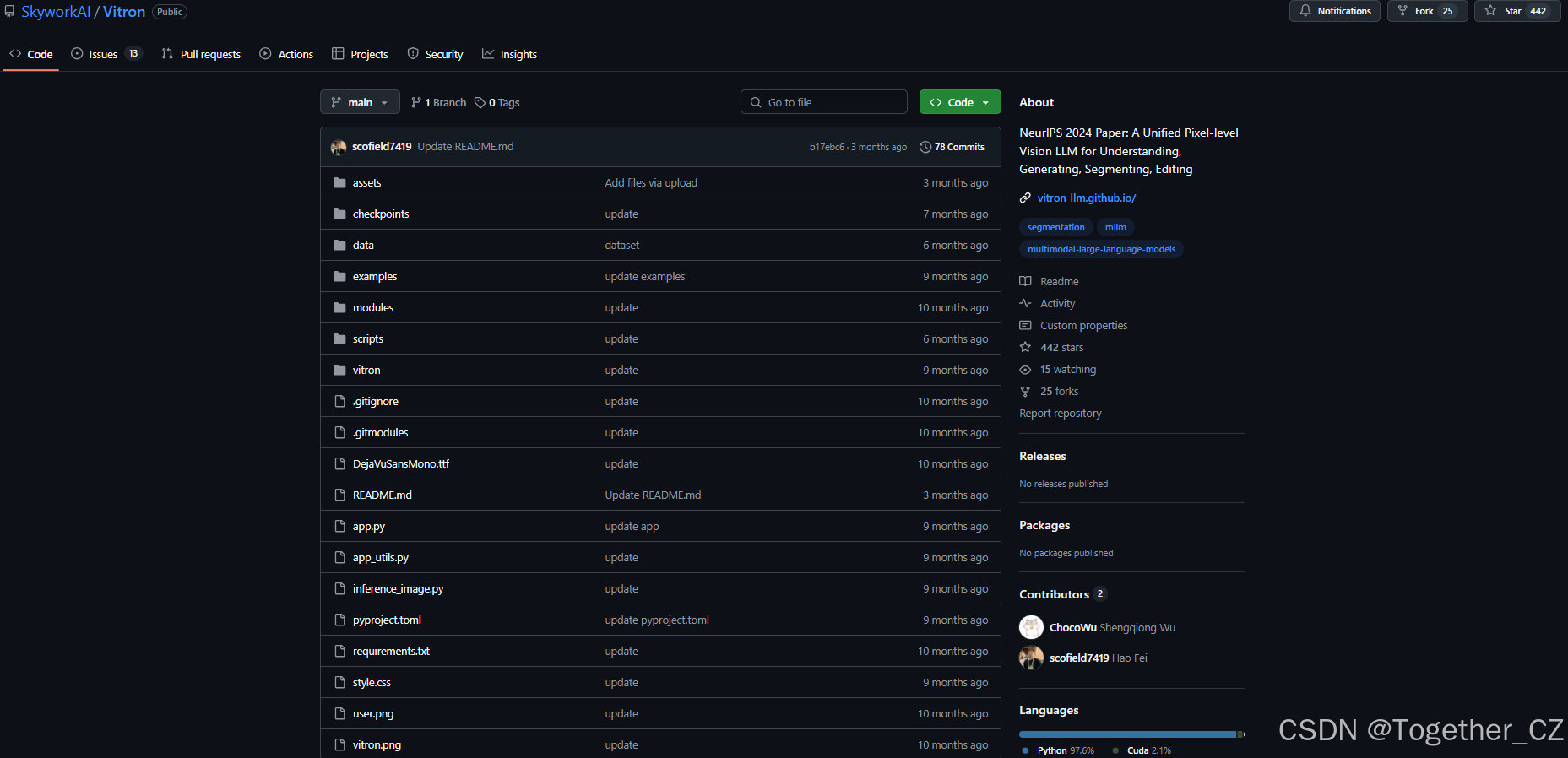Click the magnifier icon in Go to file
Image resolution: width=1568 pixels, height=758 pixels.
tap(756, 103)
